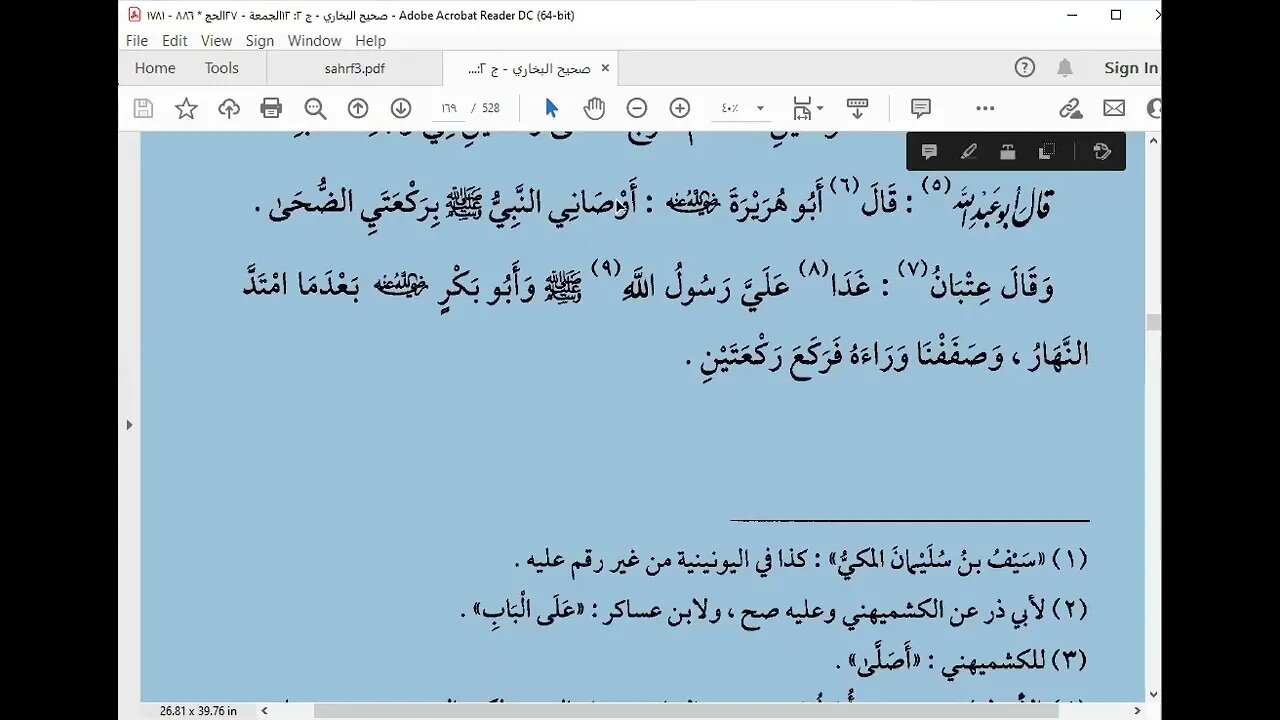Go to the previous page arrow
Viewport: 1280px width, 720px height.
pos(358,108)
